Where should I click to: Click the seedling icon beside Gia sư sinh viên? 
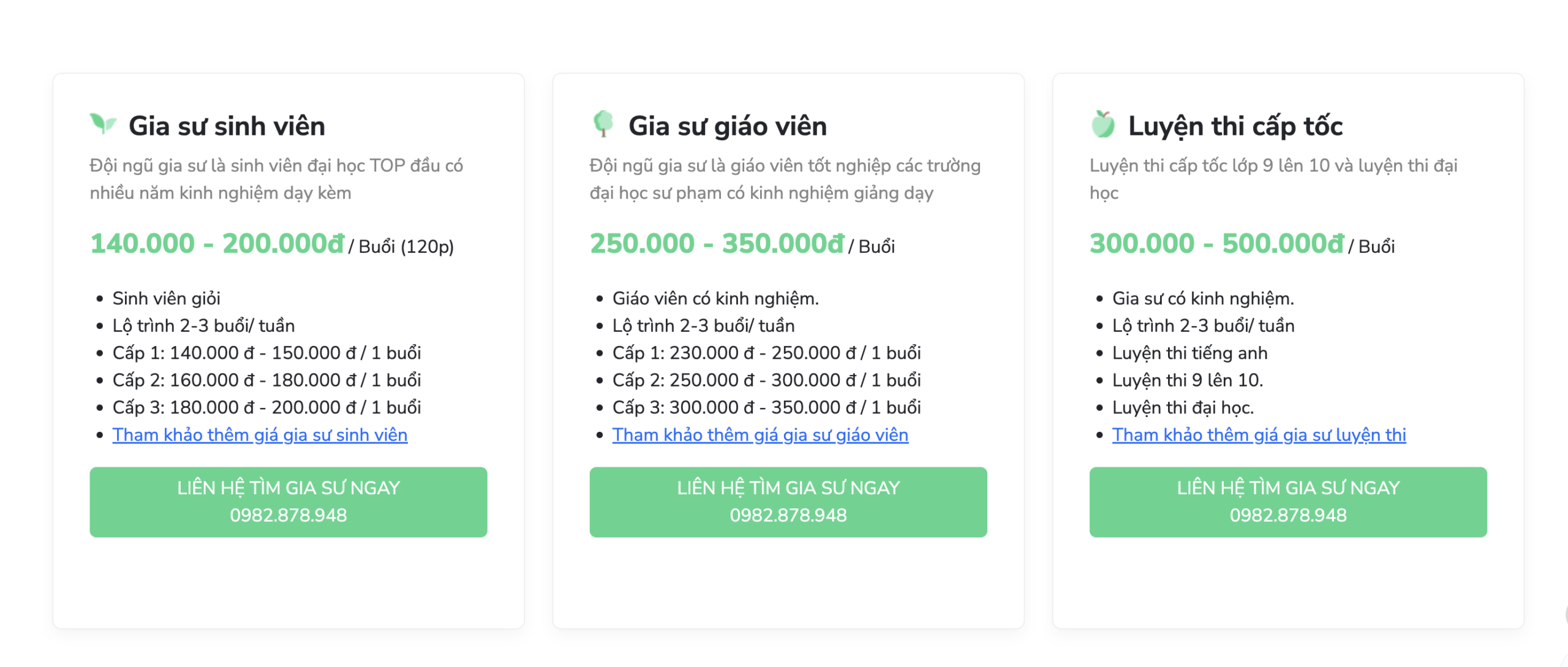(103, 124)
